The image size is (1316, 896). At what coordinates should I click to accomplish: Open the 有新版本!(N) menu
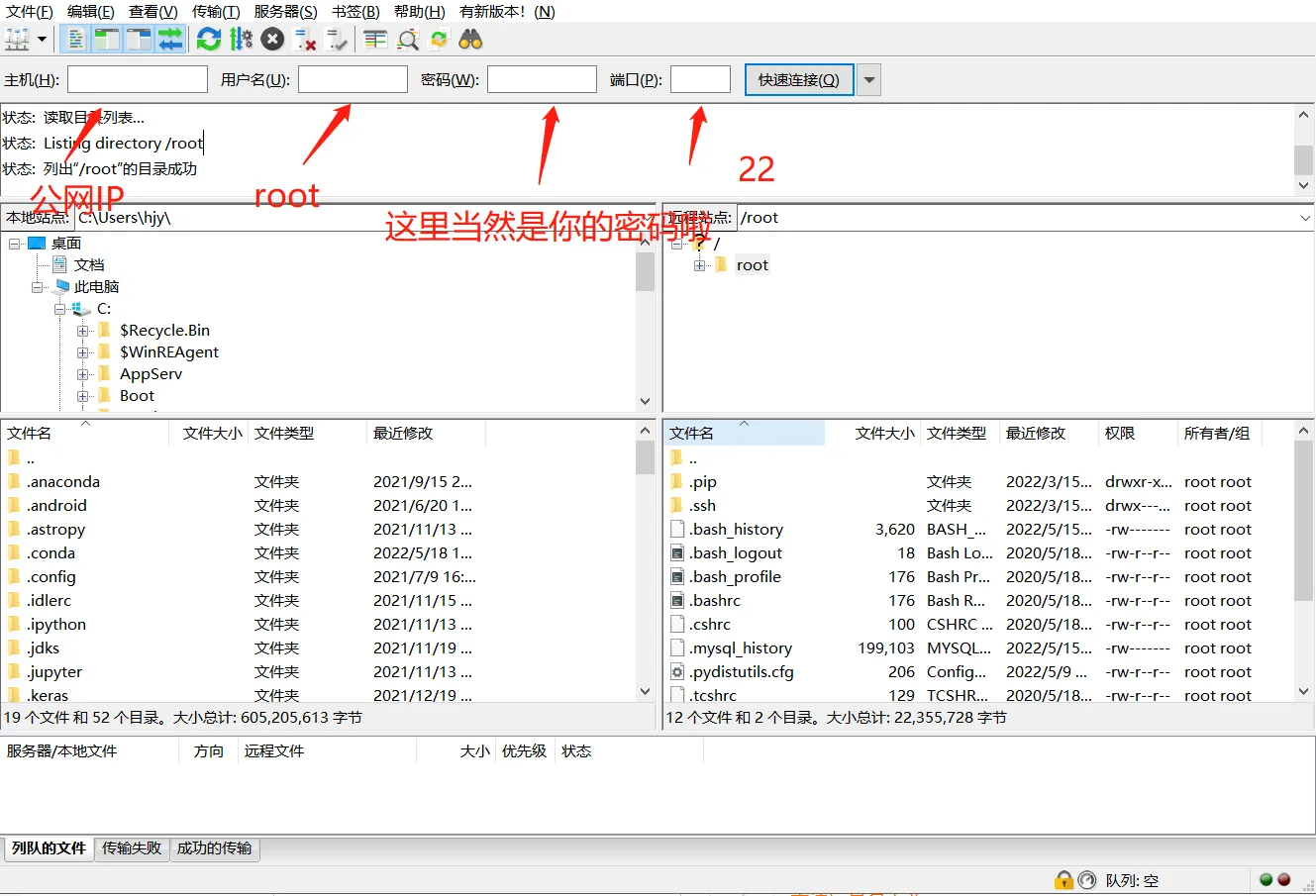point(507,12)
